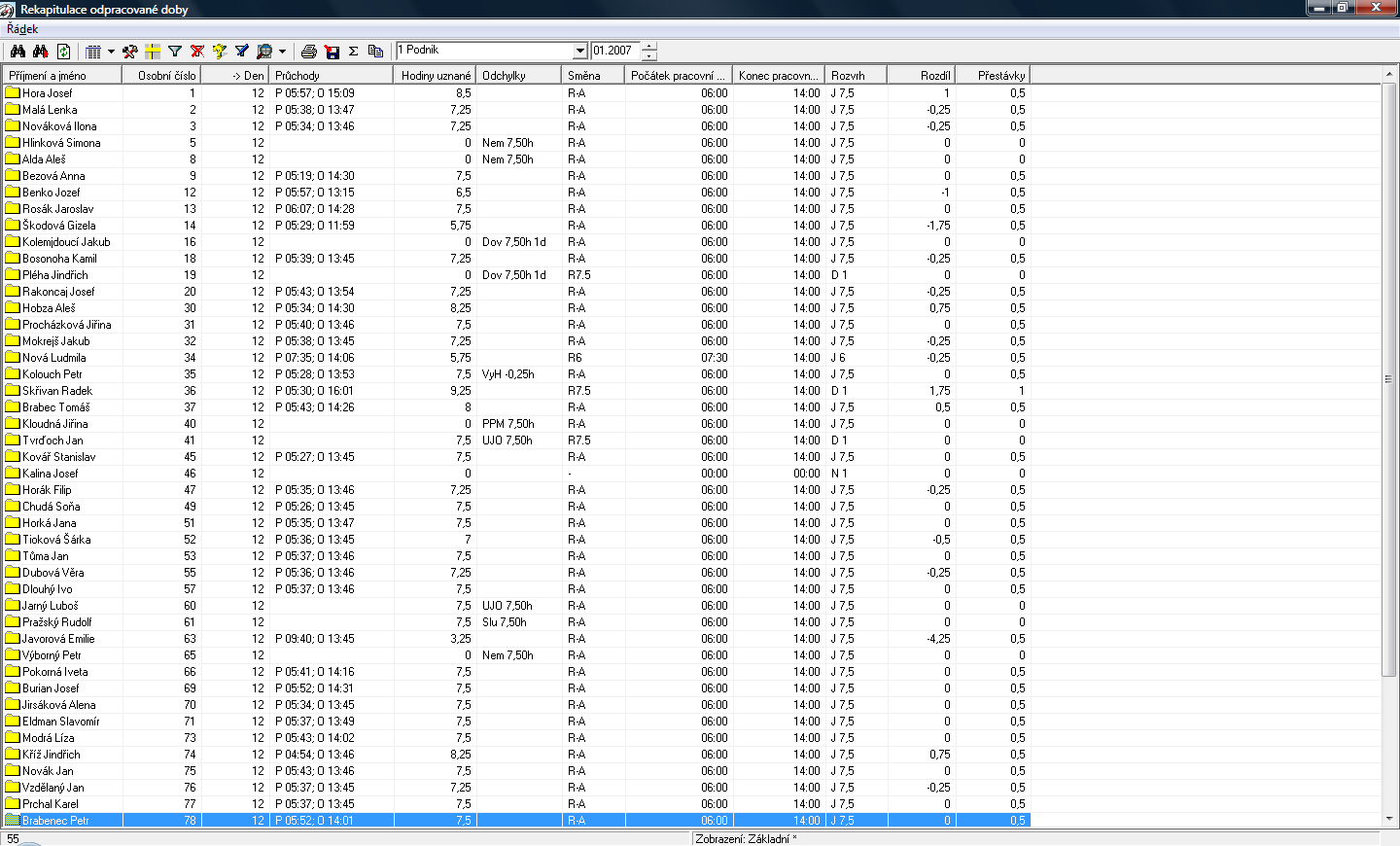Viewport: 1400px width, 846px height.
Task: Click passage 'P 09:40; O 13:45'
Action: pos(315,639)
